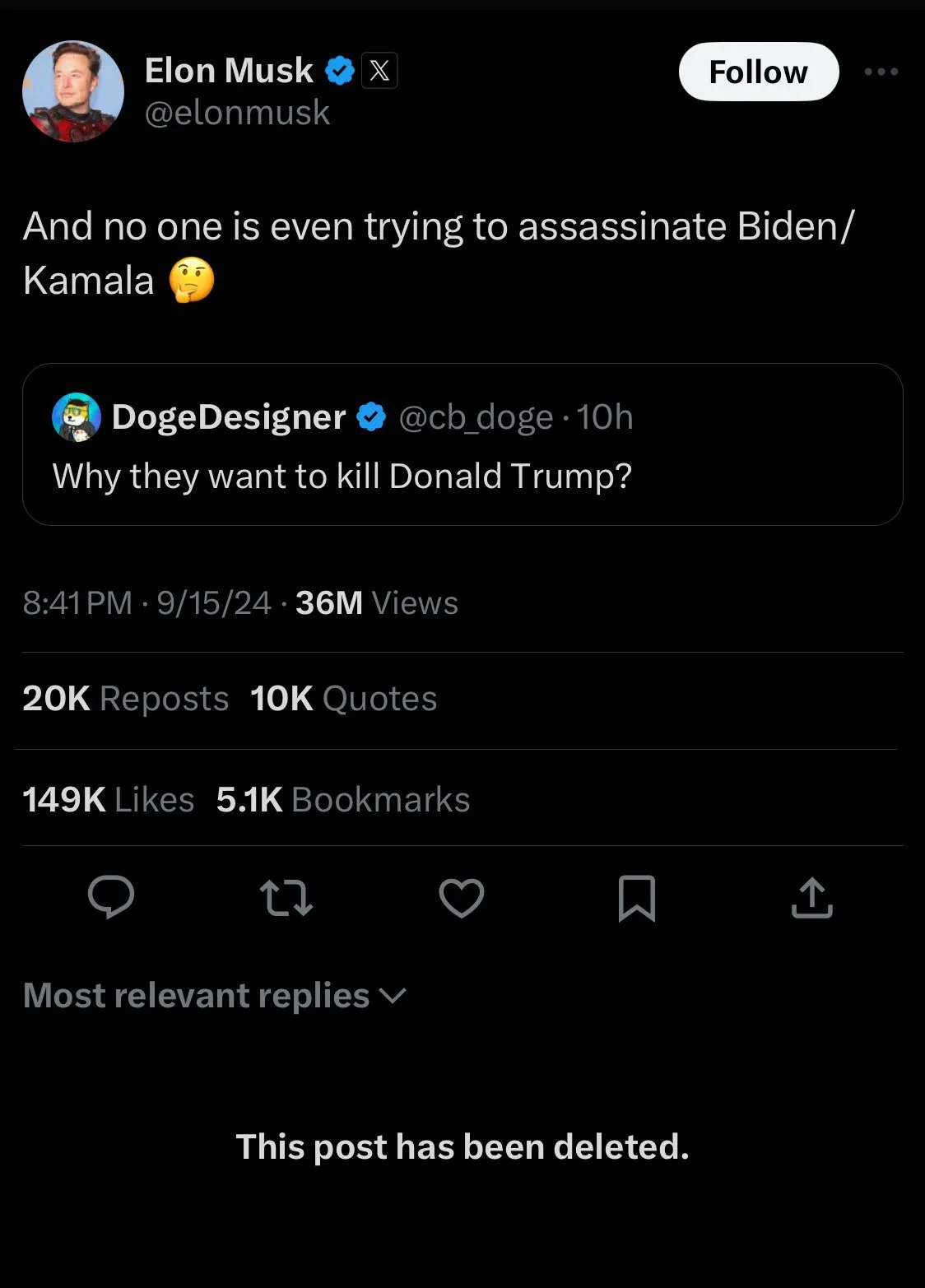This screenshot has height=1288, width=925.
Task: Open the @elonmusk handle link
Action: (x=237, y=113)
